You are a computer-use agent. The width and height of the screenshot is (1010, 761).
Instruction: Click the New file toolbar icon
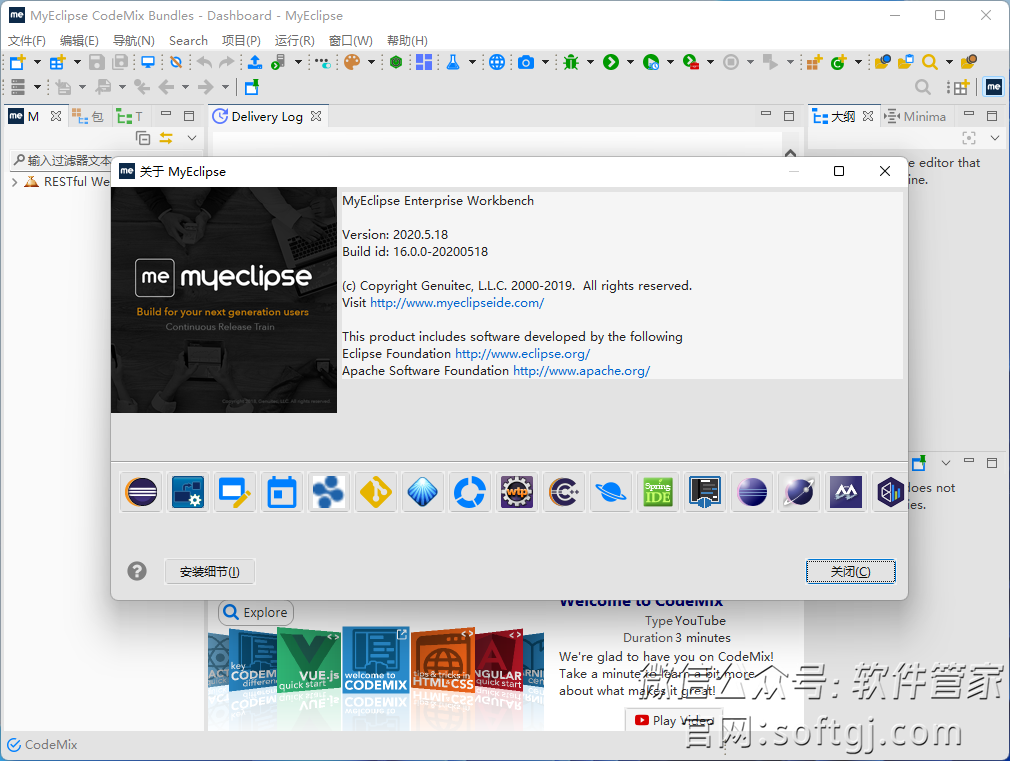coord(17,62)
